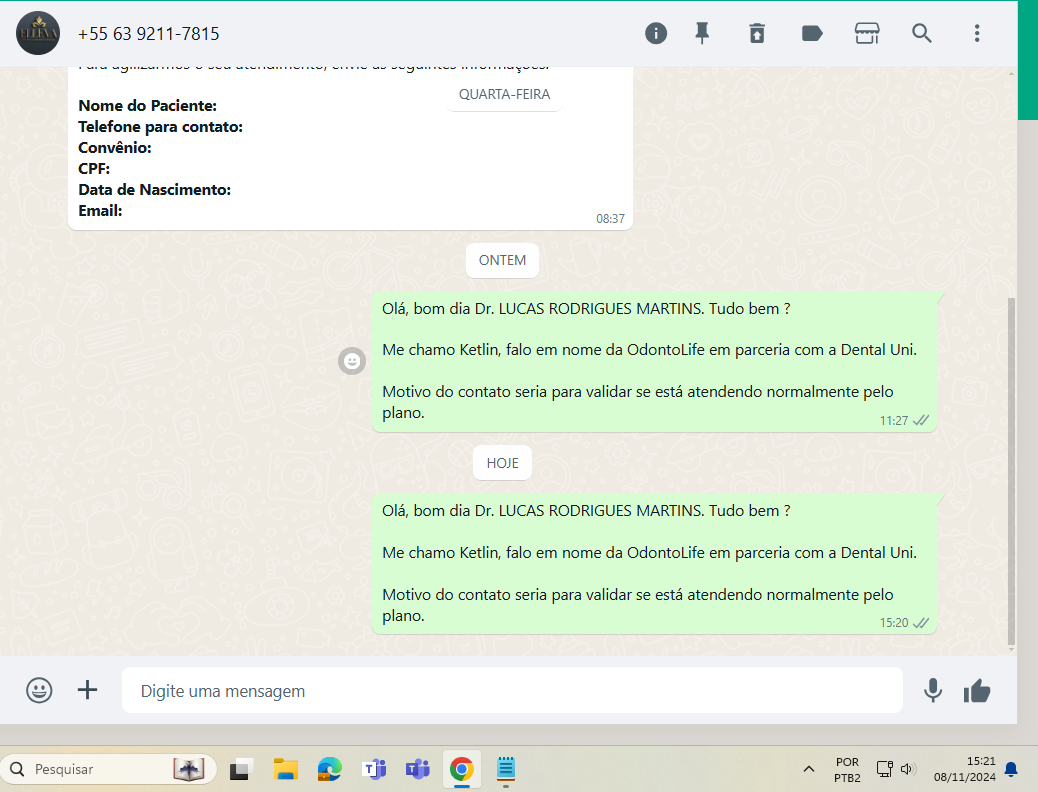Open the label tag icon

click(812, 33)
